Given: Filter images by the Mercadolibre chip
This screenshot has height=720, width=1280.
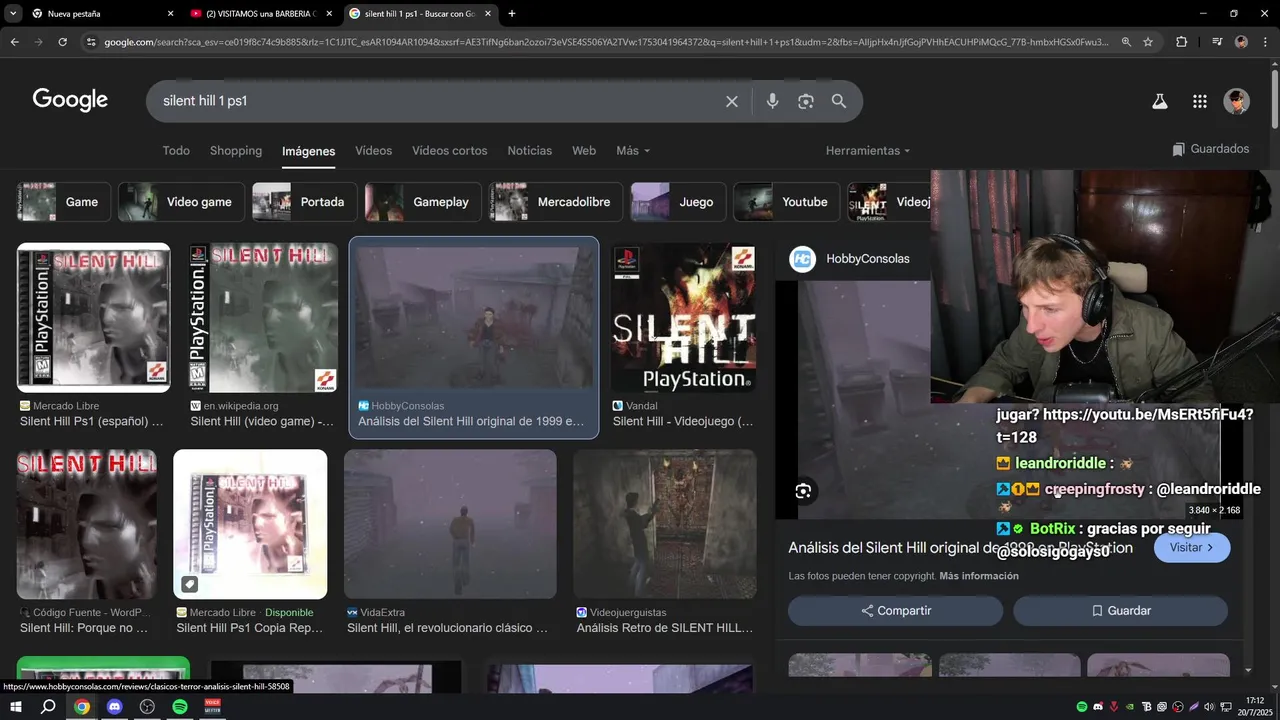Looking at the screenshot, I should click(x=556, y=202).
